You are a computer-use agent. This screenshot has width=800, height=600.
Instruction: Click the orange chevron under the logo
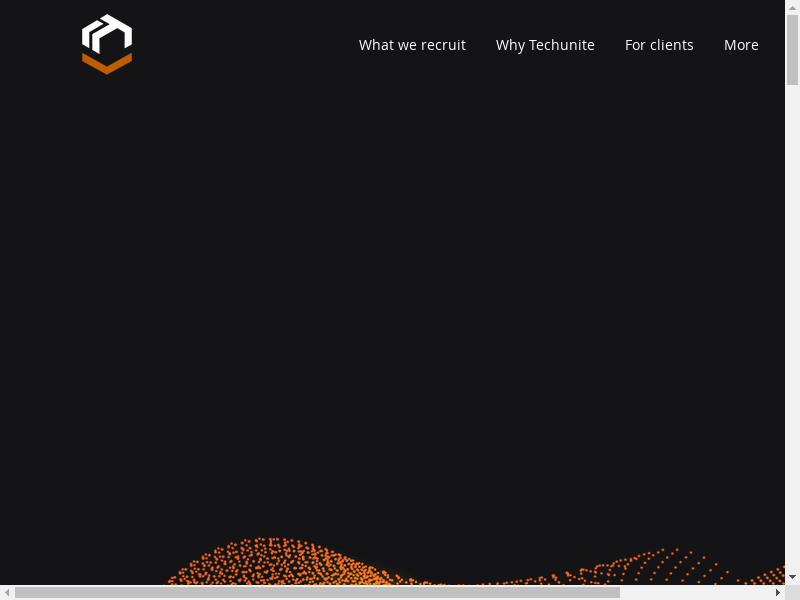tap(107, 65)
